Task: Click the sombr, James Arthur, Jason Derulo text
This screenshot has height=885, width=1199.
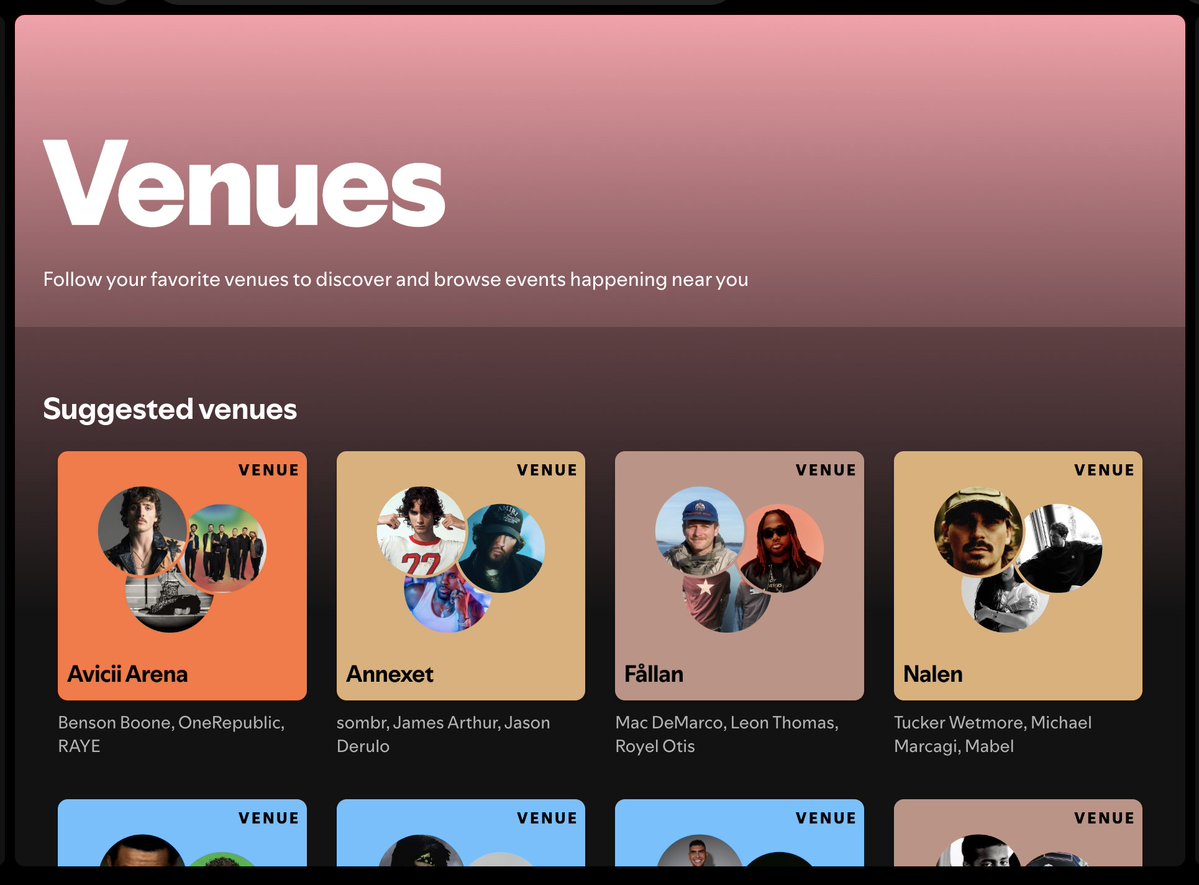Action: point(444,734)
